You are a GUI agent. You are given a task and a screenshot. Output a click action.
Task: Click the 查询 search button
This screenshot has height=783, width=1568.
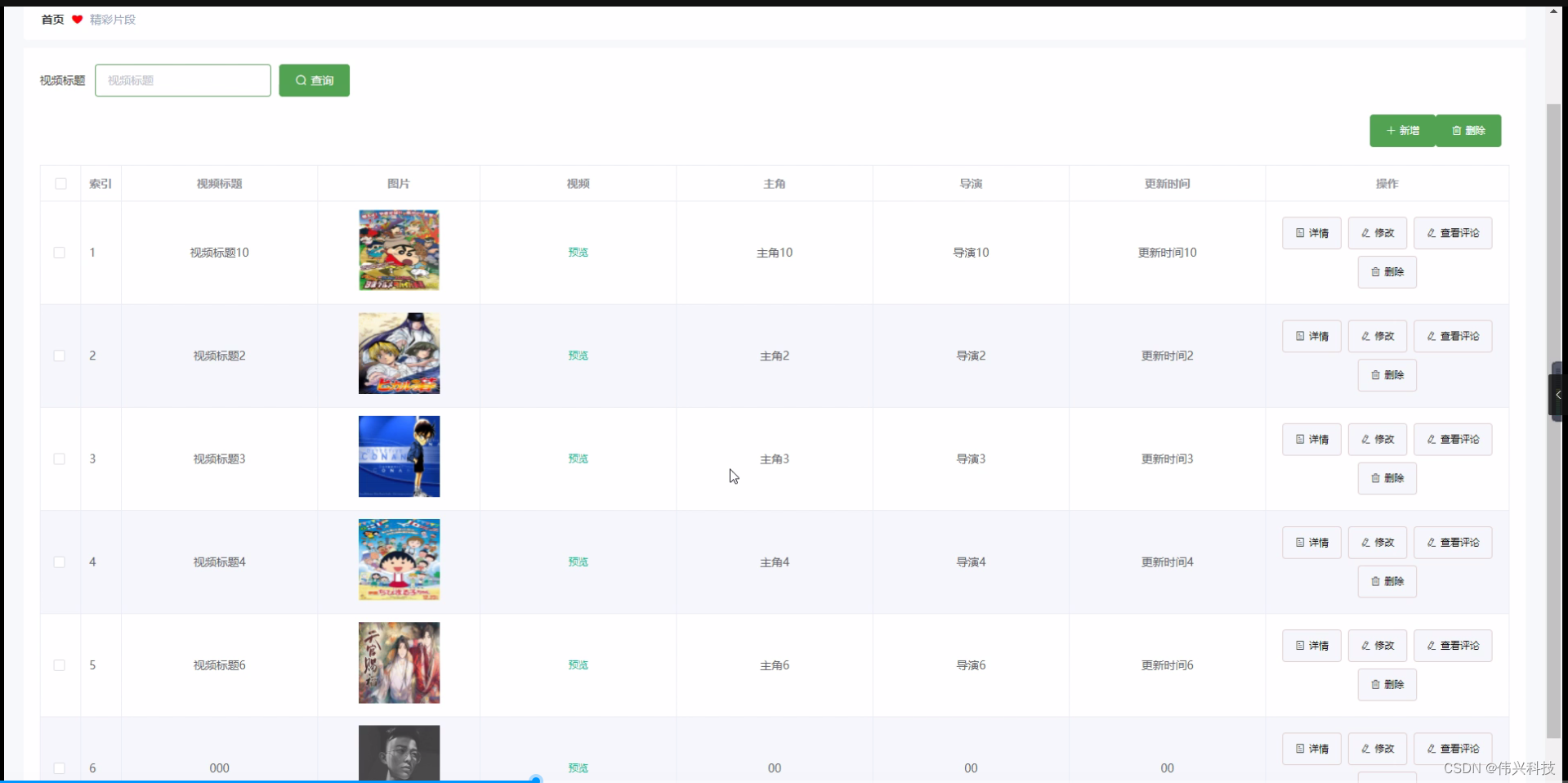314,80
